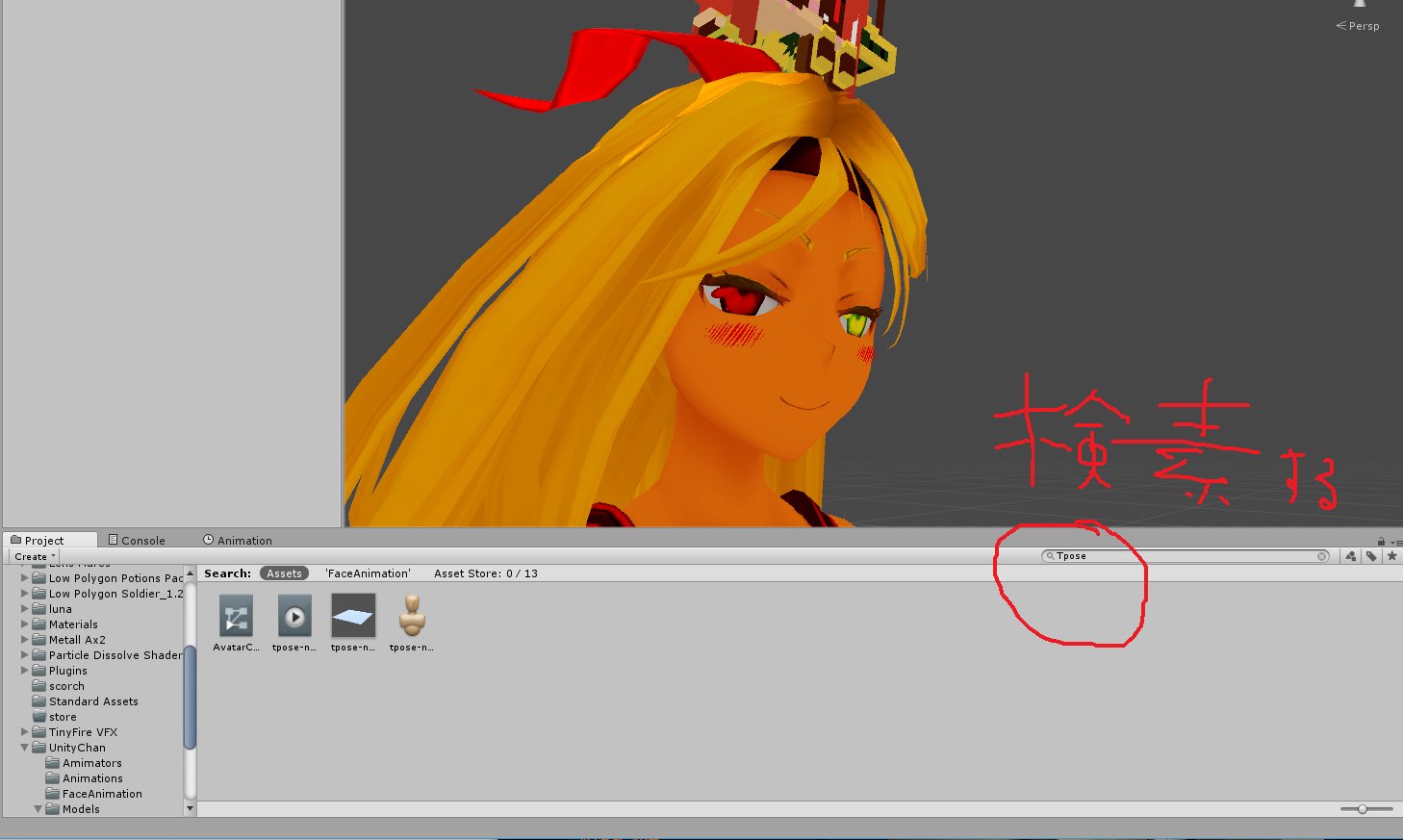The height and width of the screenshot is (840, 1403).
Task: Collapse the UnityChan folder
Action: coord(25,748)
